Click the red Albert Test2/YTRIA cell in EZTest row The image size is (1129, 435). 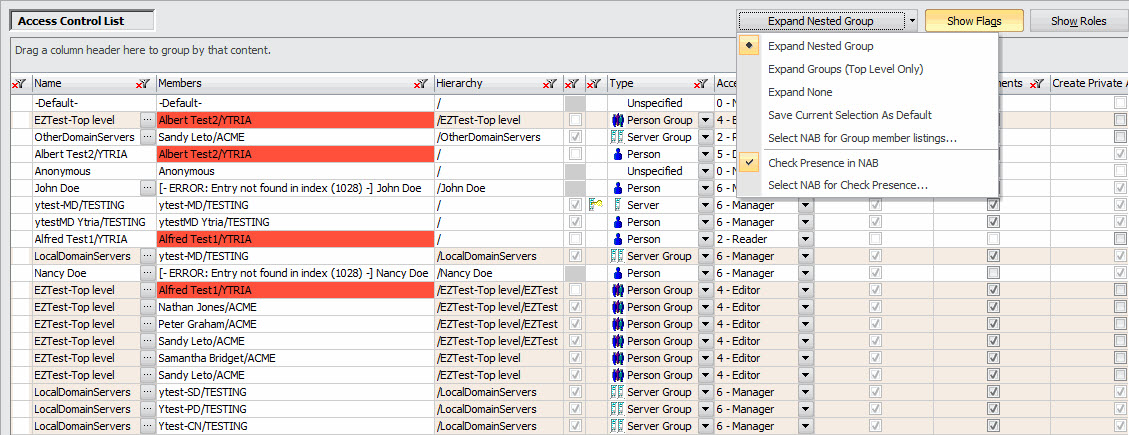pos(294,120)
